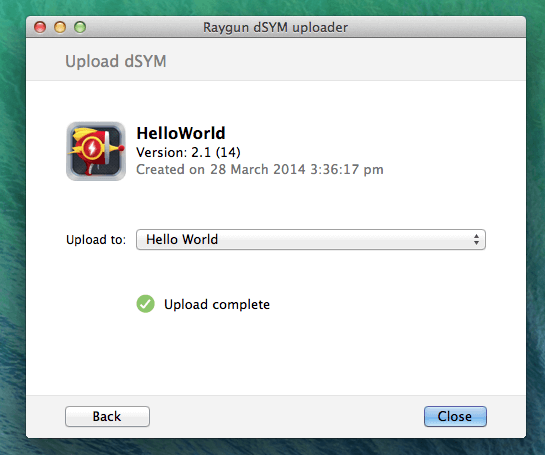
Task: Click the gray footer bar between the buttons
Action: [287, 416]
